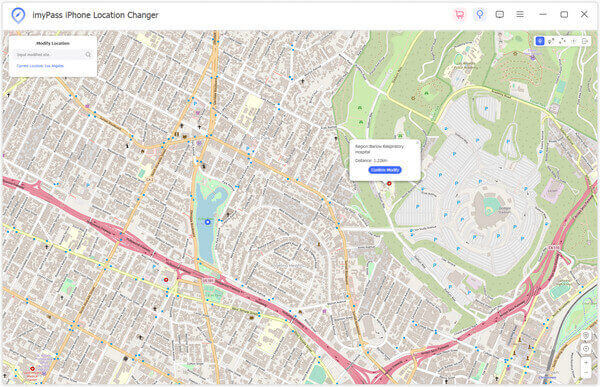This screenshot has height=387, width=600.
Task: Select the multi-stop route mode icon
Action: click(562, 41)
